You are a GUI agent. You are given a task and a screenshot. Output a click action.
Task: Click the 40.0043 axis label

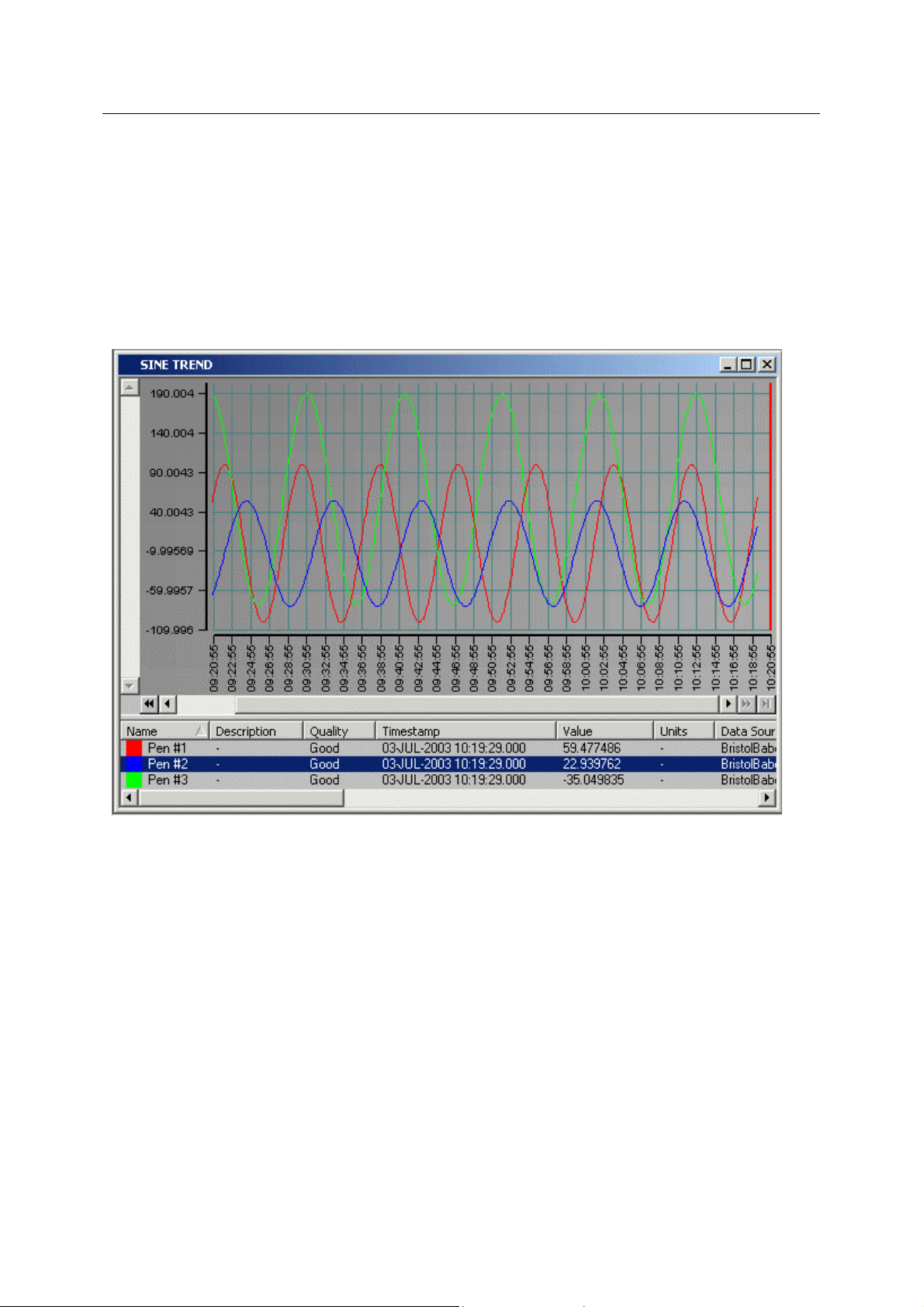point(171,512)
